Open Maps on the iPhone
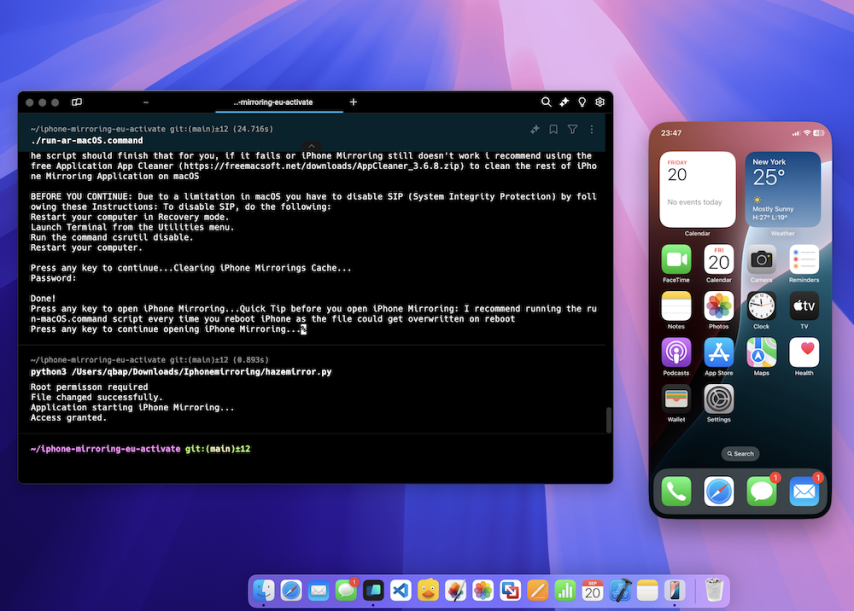Screen dimensions: 854x611 click(761, 353)
